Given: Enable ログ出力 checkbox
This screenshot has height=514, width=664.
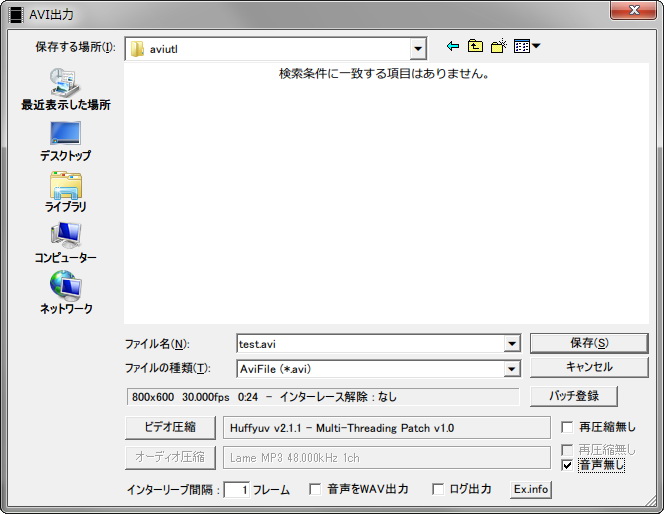Looking at the screenshot, I should pos(438,489).
